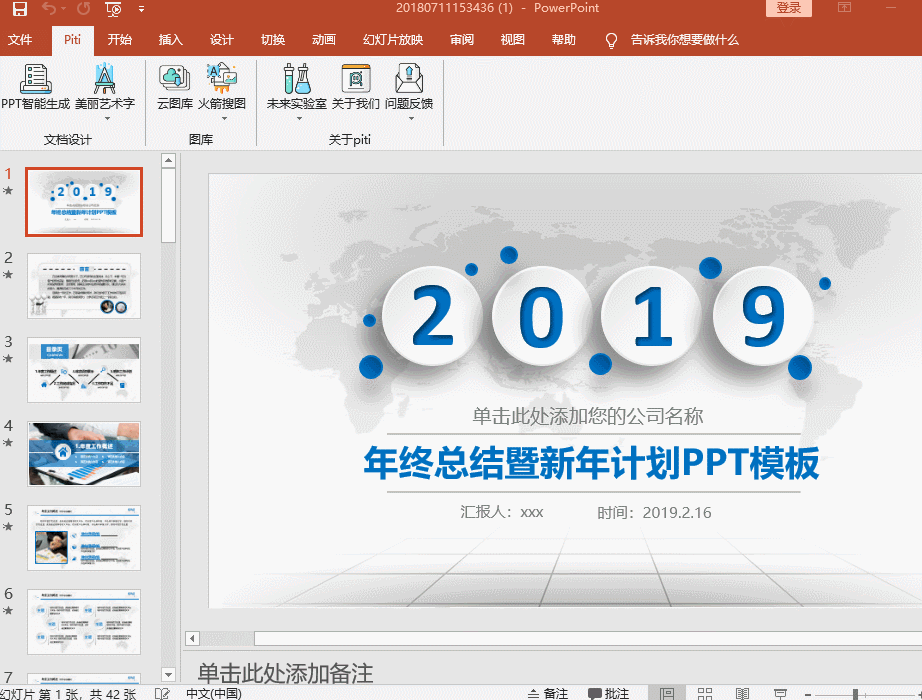Select slide 1 thumbnail
This screenshot has height=700, width=922.
point(84,202)
